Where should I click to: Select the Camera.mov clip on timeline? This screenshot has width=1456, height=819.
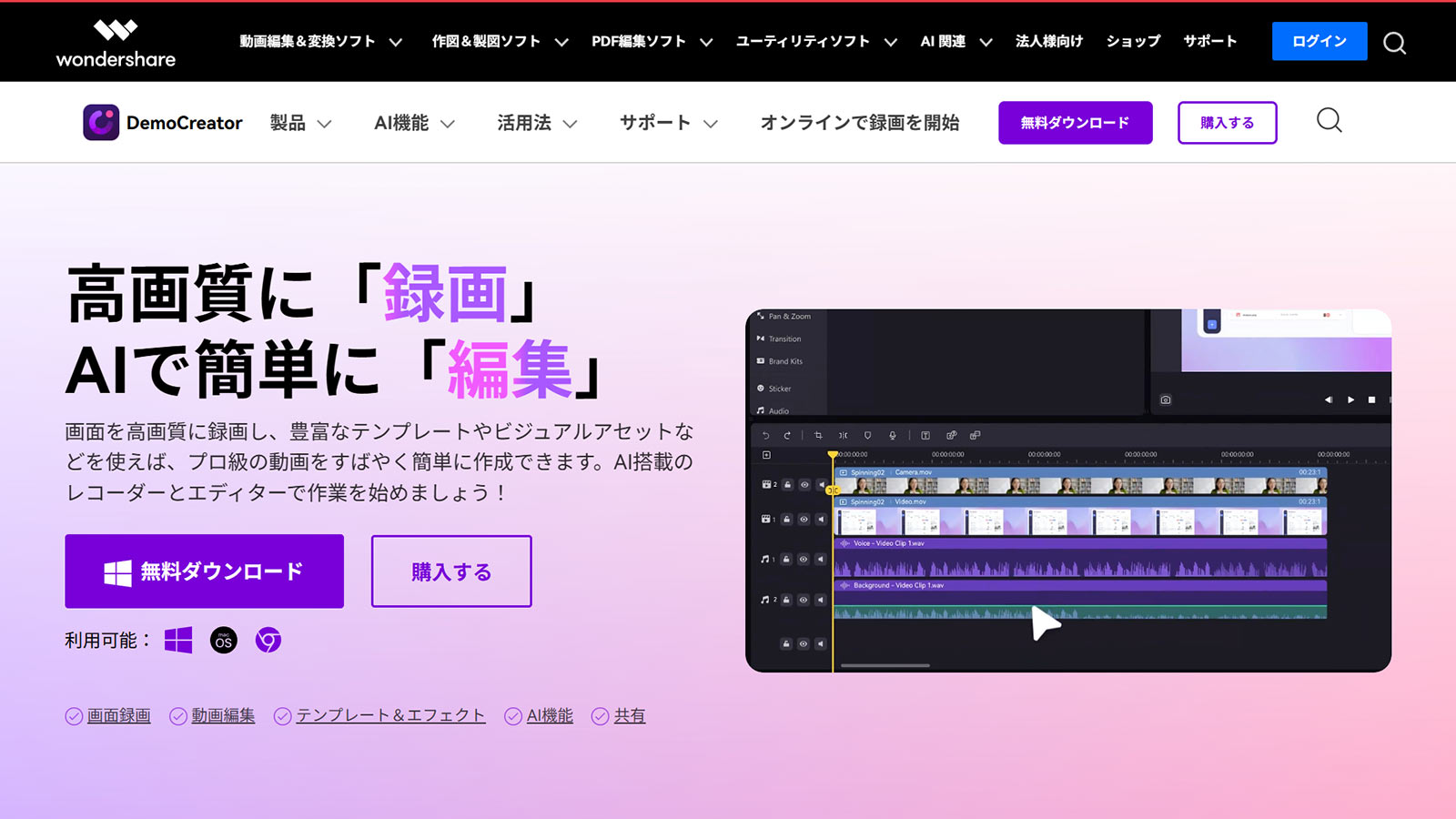coord(1080,480)
